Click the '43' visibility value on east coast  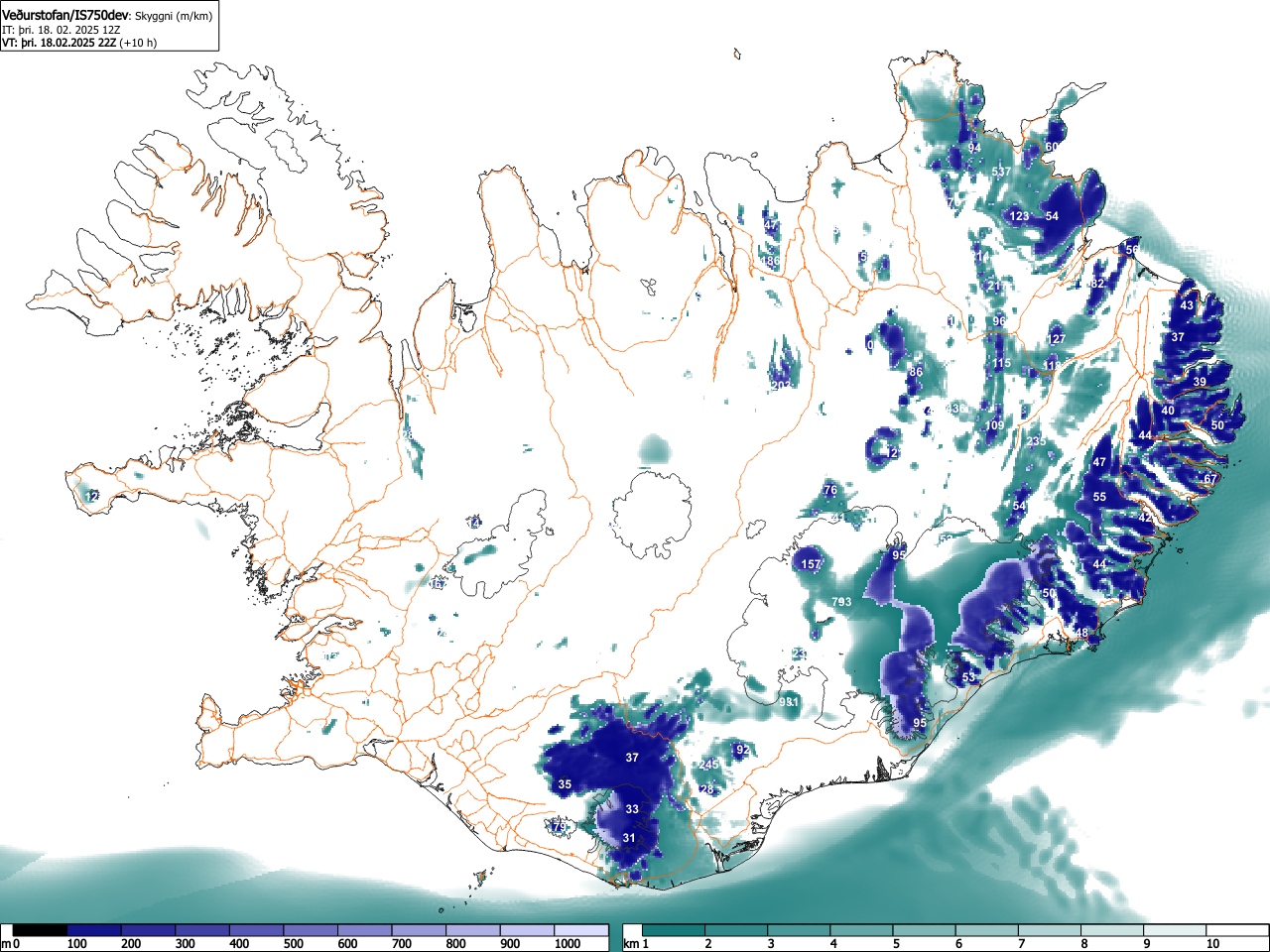tap(1188, 305)
